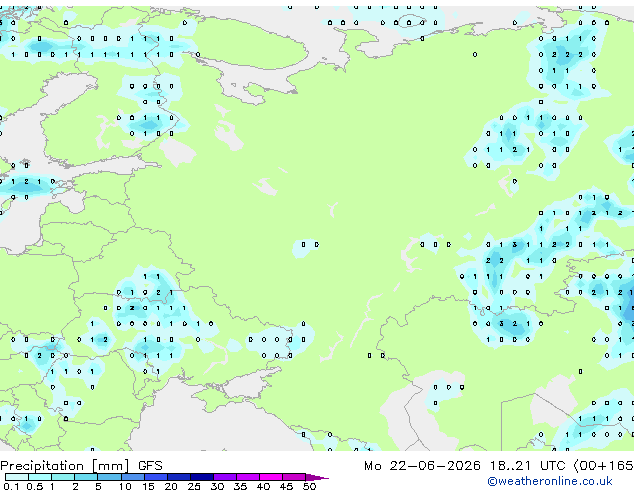Click the 40–45 mm legend color swatch

271,477
